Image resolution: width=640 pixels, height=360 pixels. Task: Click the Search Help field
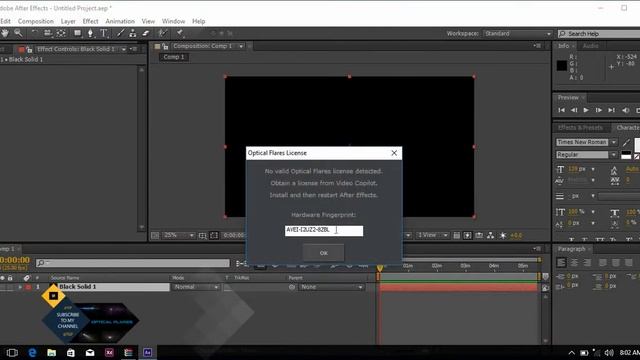coord(599,33)
